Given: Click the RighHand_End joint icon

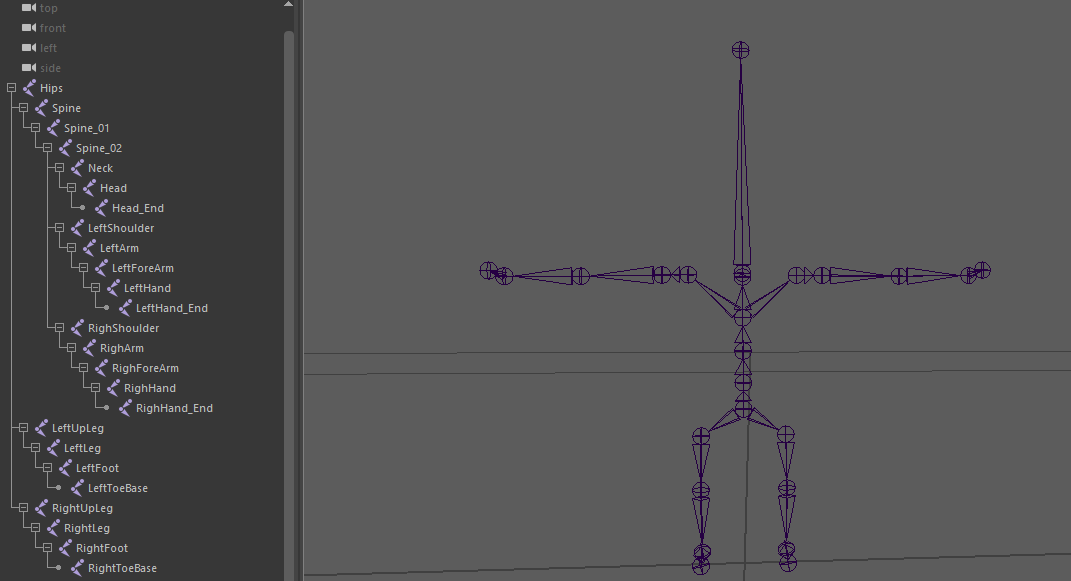Looking at the screenshot, I should click(125, 408).
